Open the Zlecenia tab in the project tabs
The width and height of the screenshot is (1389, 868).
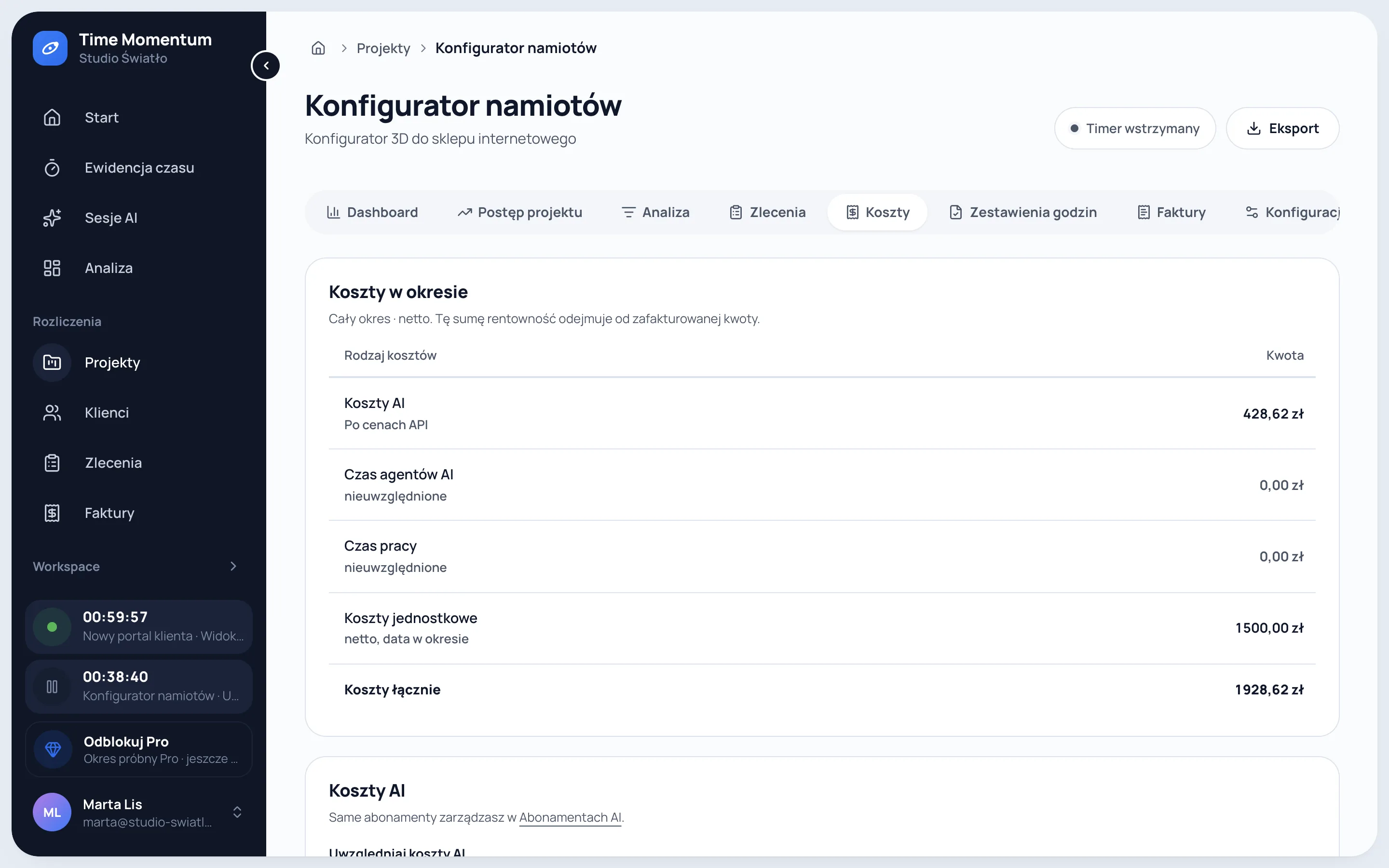(767, 212)
